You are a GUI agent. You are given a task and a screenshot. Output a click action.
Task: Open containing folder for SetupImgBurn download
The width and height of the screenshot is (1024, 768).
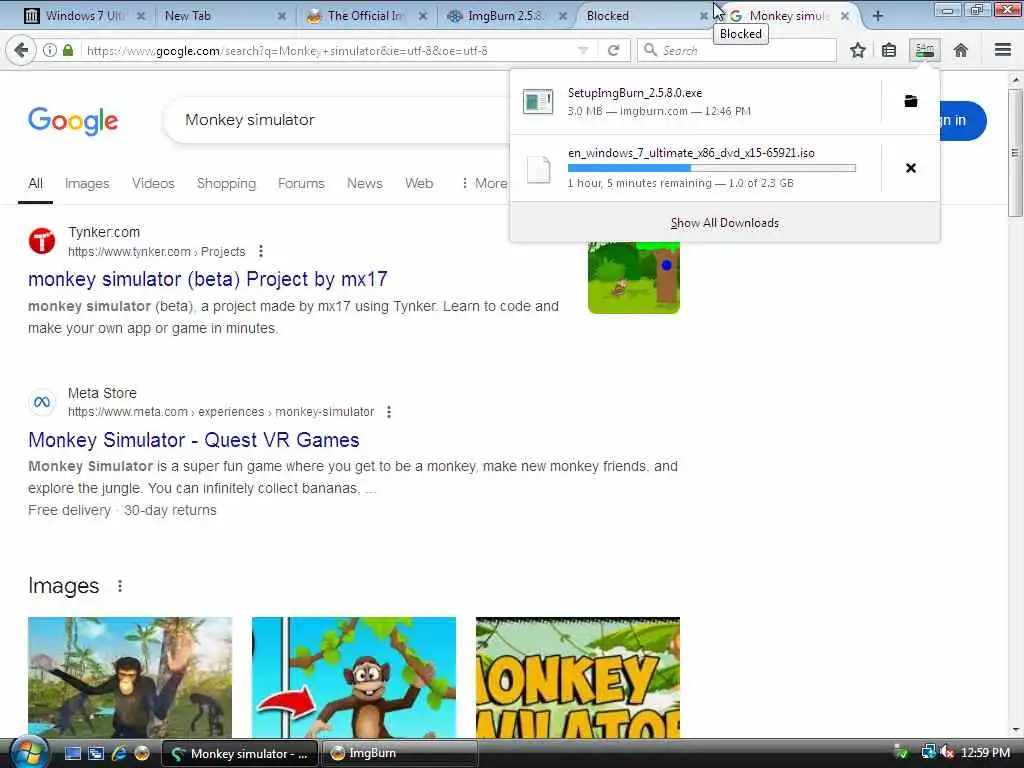(x=910, y=101)
